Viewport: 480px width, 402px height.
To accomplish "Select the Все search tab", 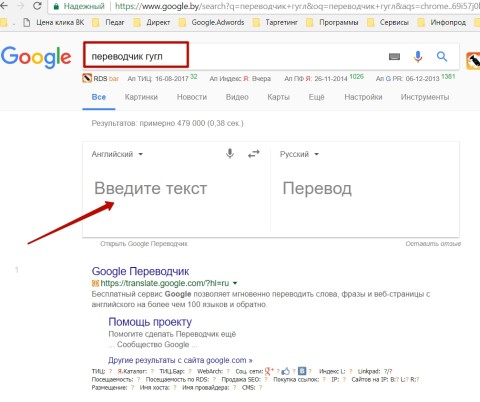I will pyautogui.click(x=99, y=97).
